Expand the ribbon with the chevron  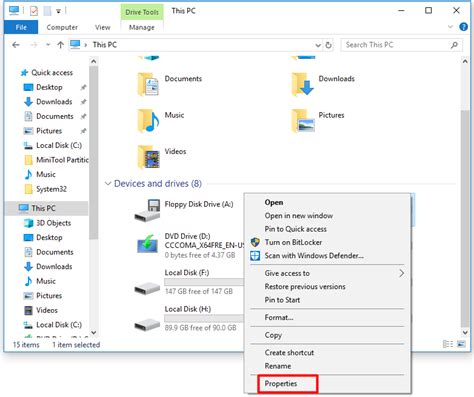[x=450, y=27]
